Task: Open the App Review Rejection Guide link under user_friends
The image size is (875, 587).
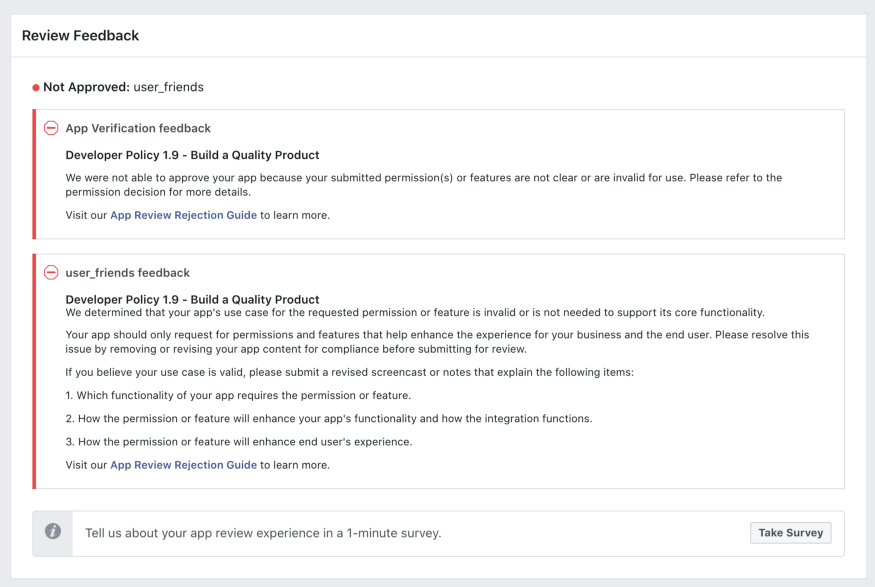Action: [x=183, y=465]
